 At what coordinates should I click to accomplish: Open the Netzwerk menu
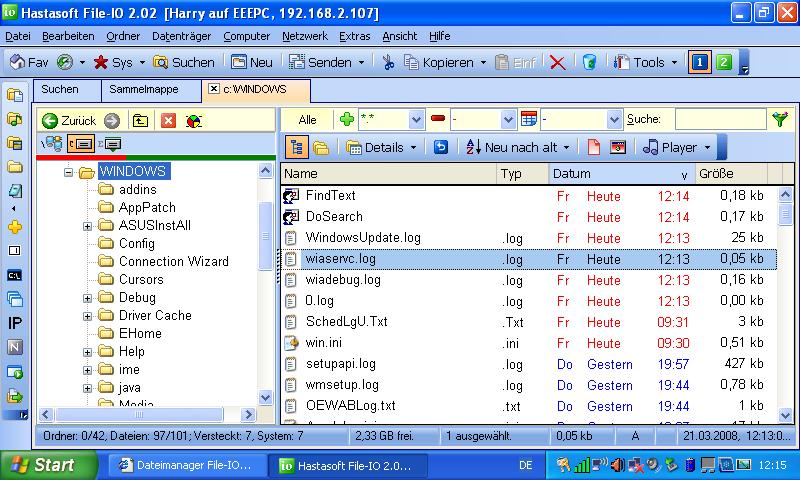[x=305, y=36]
